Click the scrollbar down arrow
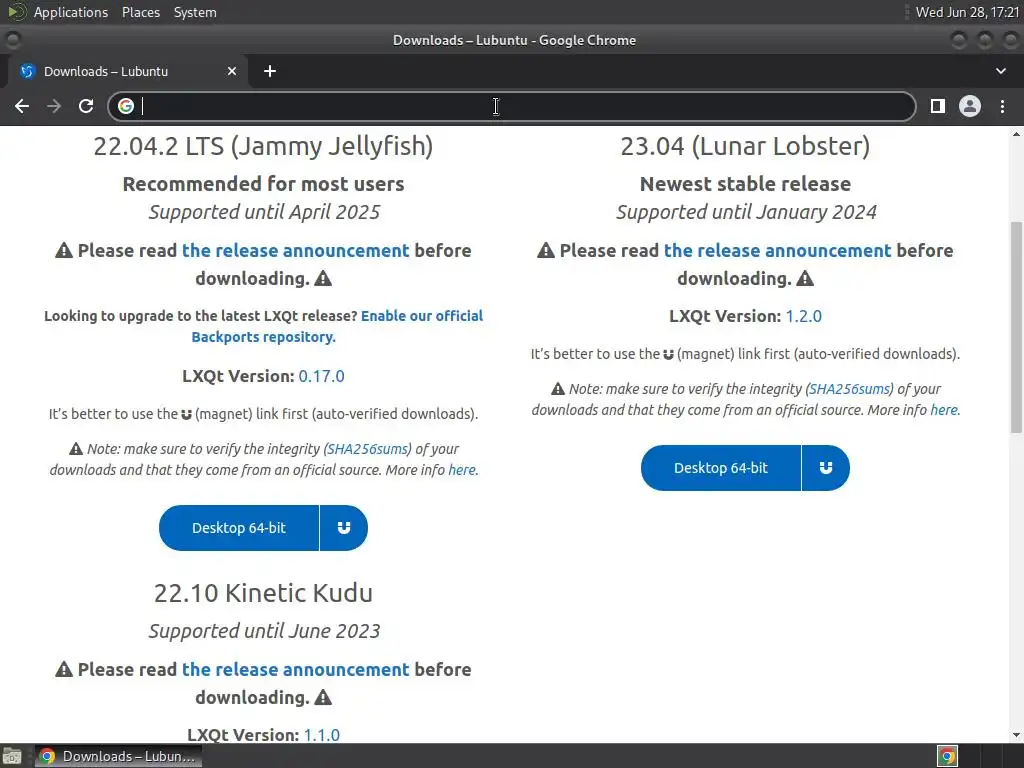The height and width of the screenshot is (768, 1024). click(x=1016, y=735)
